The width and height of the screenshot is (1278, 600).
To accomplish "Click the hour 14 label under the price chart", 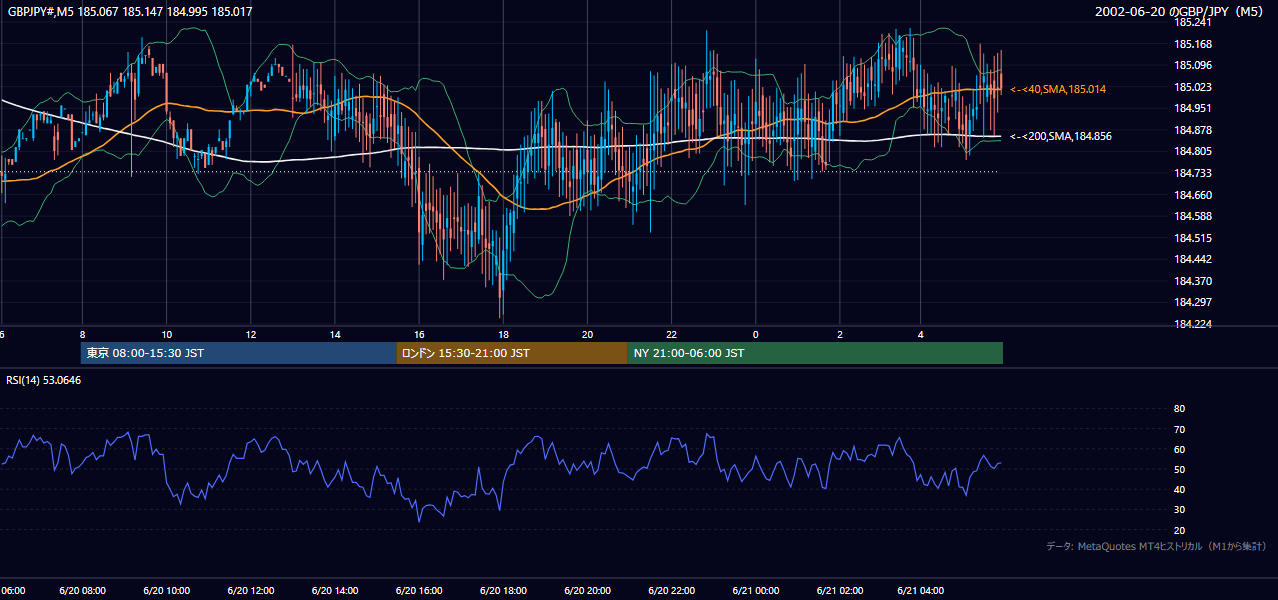I will (x=335, y=334).
